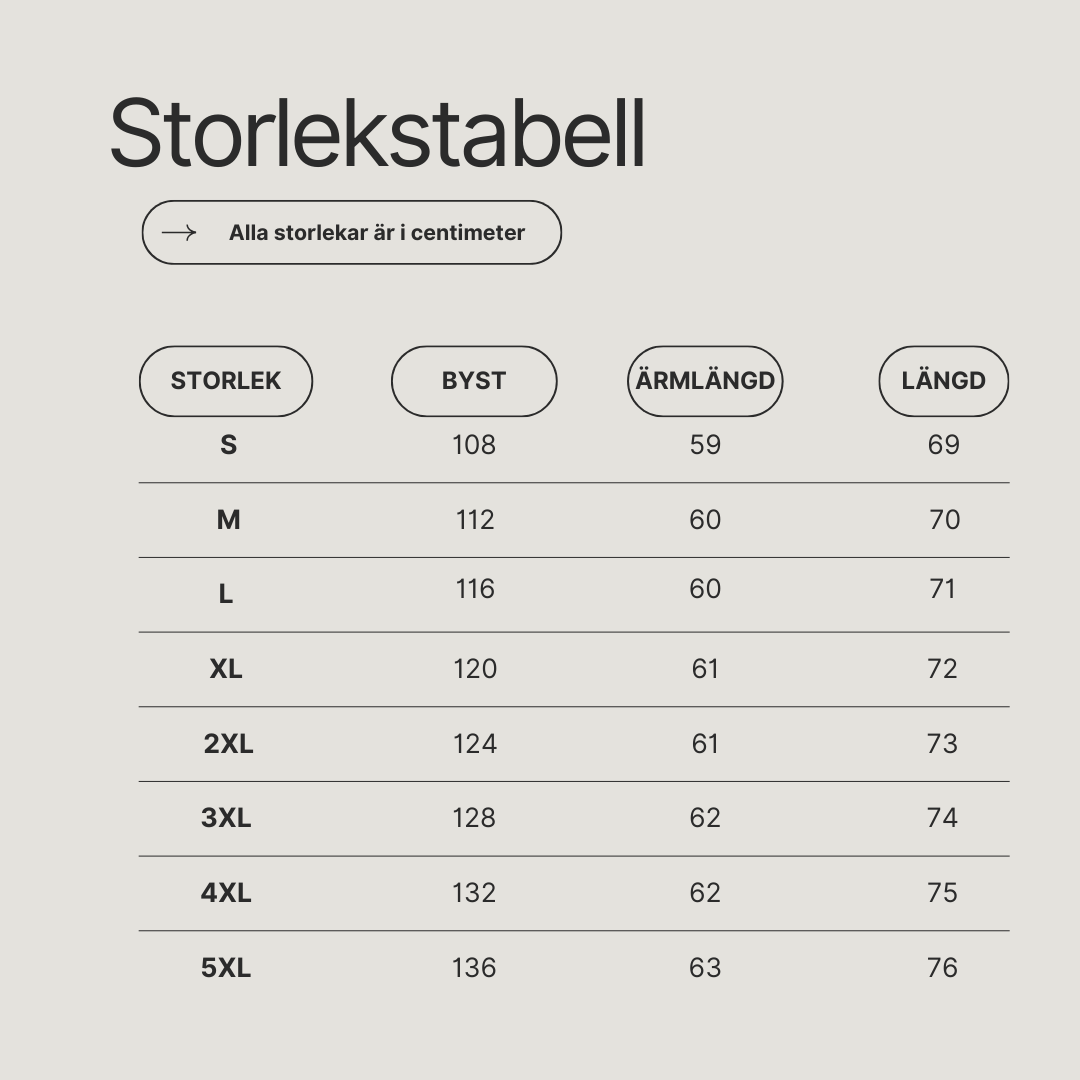The height and width of the screenshot is (1080, 1080).
Task: Select the M size row label
Action: point(229,519)
